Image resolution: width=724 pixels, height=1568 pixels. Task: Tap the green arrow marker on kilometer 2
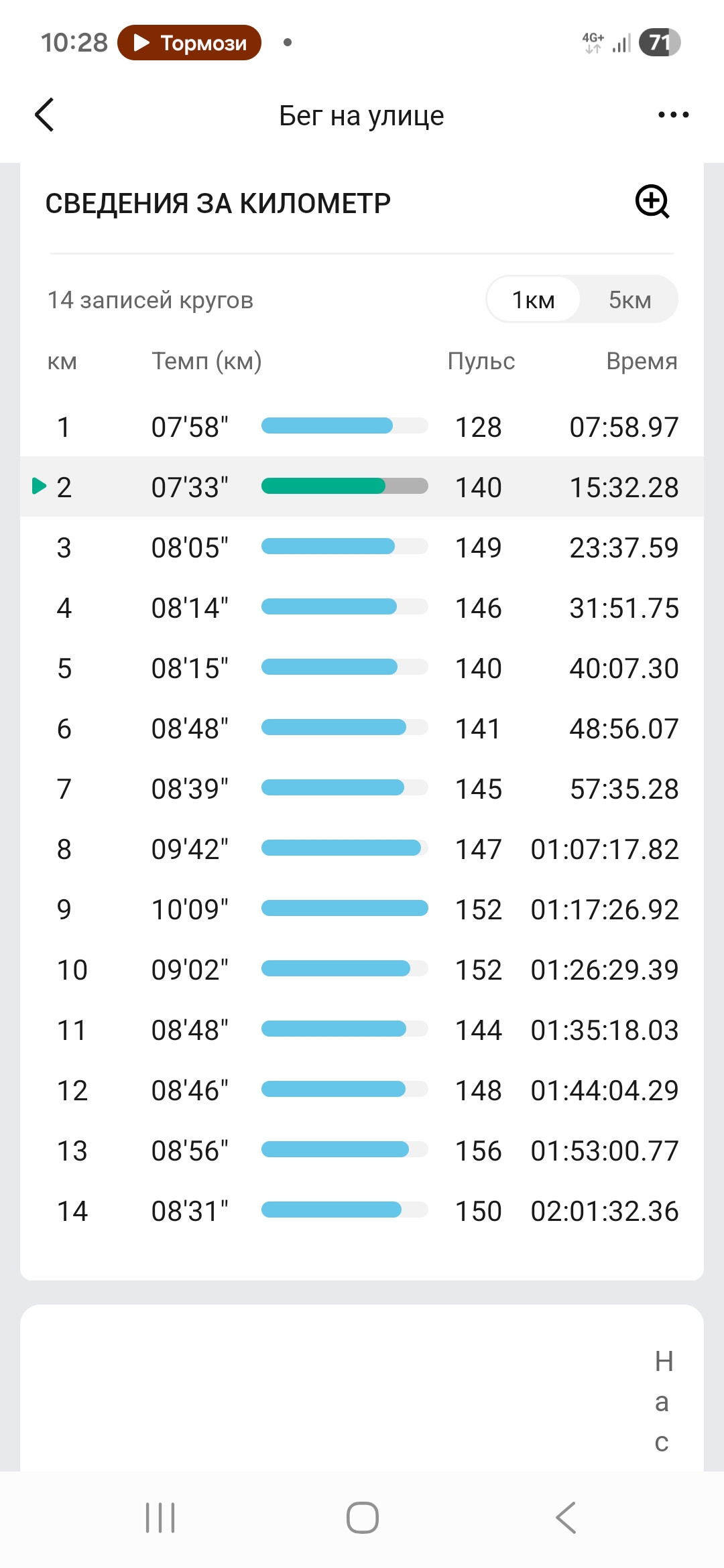(40, 486)
